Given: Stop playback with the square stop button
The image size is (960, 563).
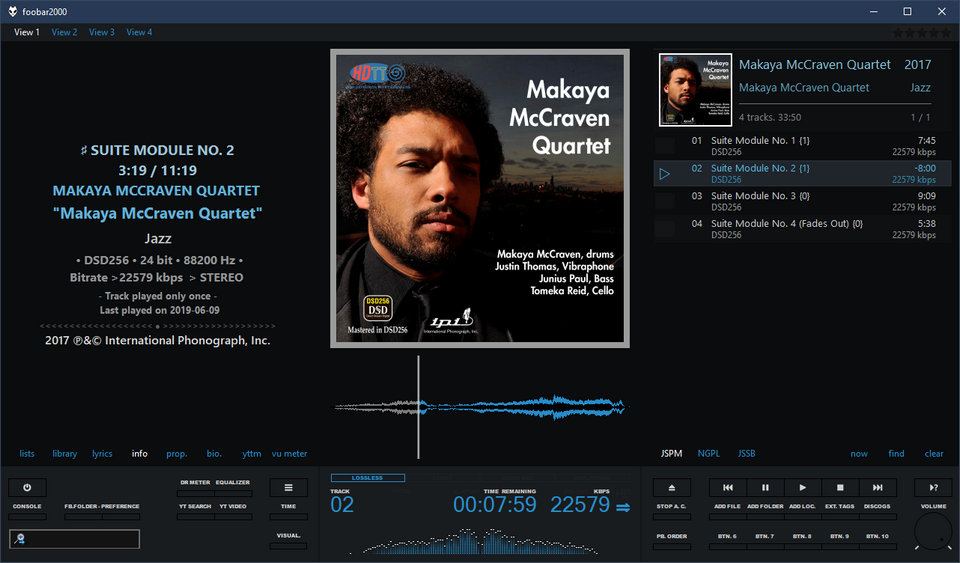Looking at the screenshot, I should point(840,488).
